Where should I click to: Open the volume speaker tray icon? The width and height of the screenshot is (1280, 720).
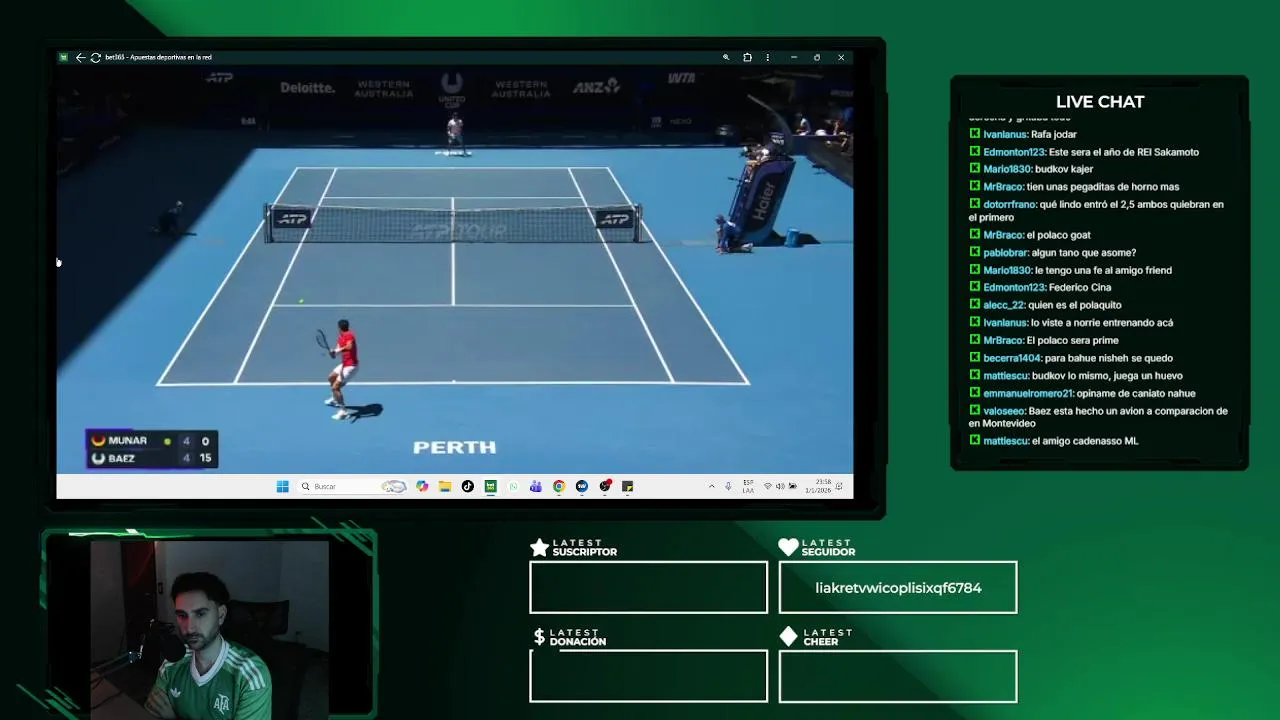click(780, 486)
